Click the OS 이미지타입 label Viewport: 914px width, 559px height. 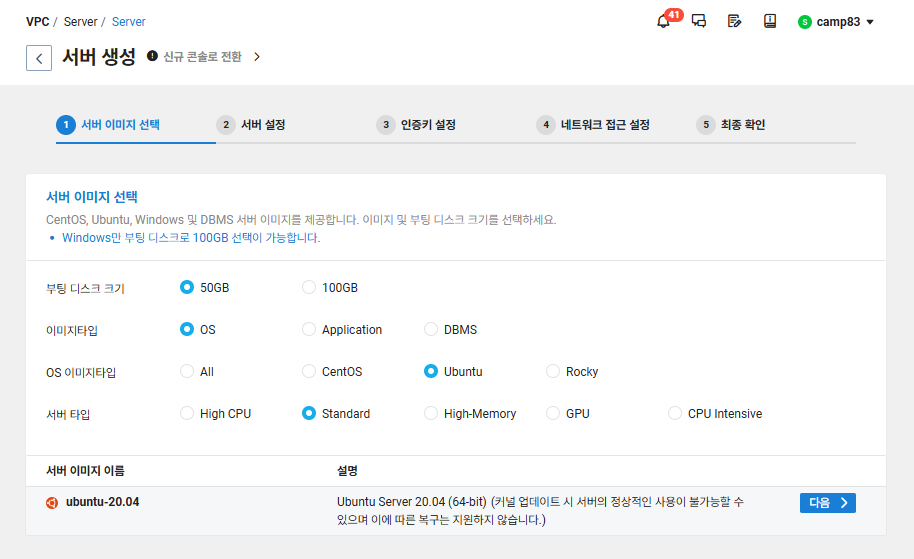point(81,372)
